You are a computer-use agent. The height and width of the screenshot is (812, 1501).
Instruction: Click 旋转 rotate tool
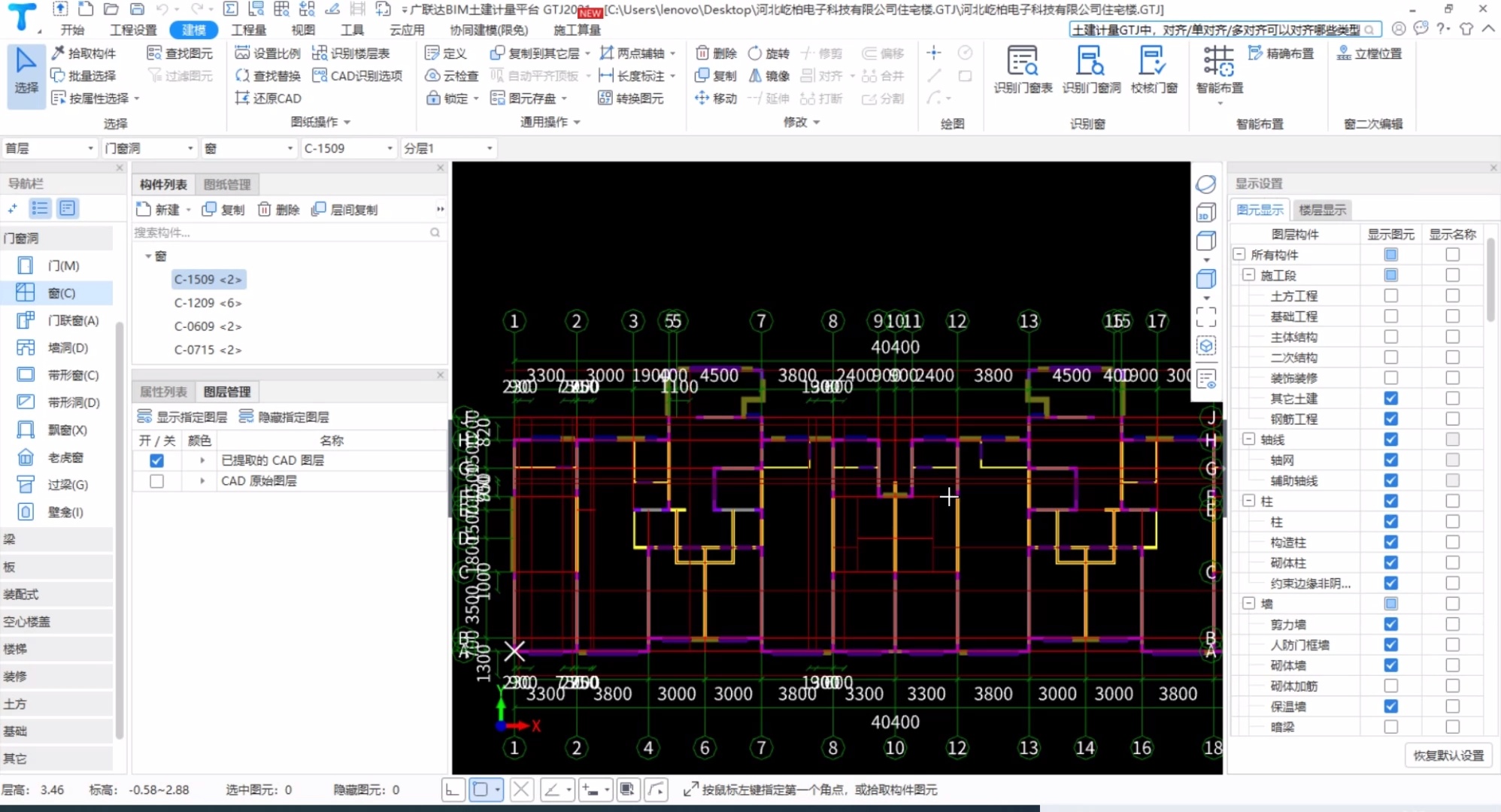point(769,53)
